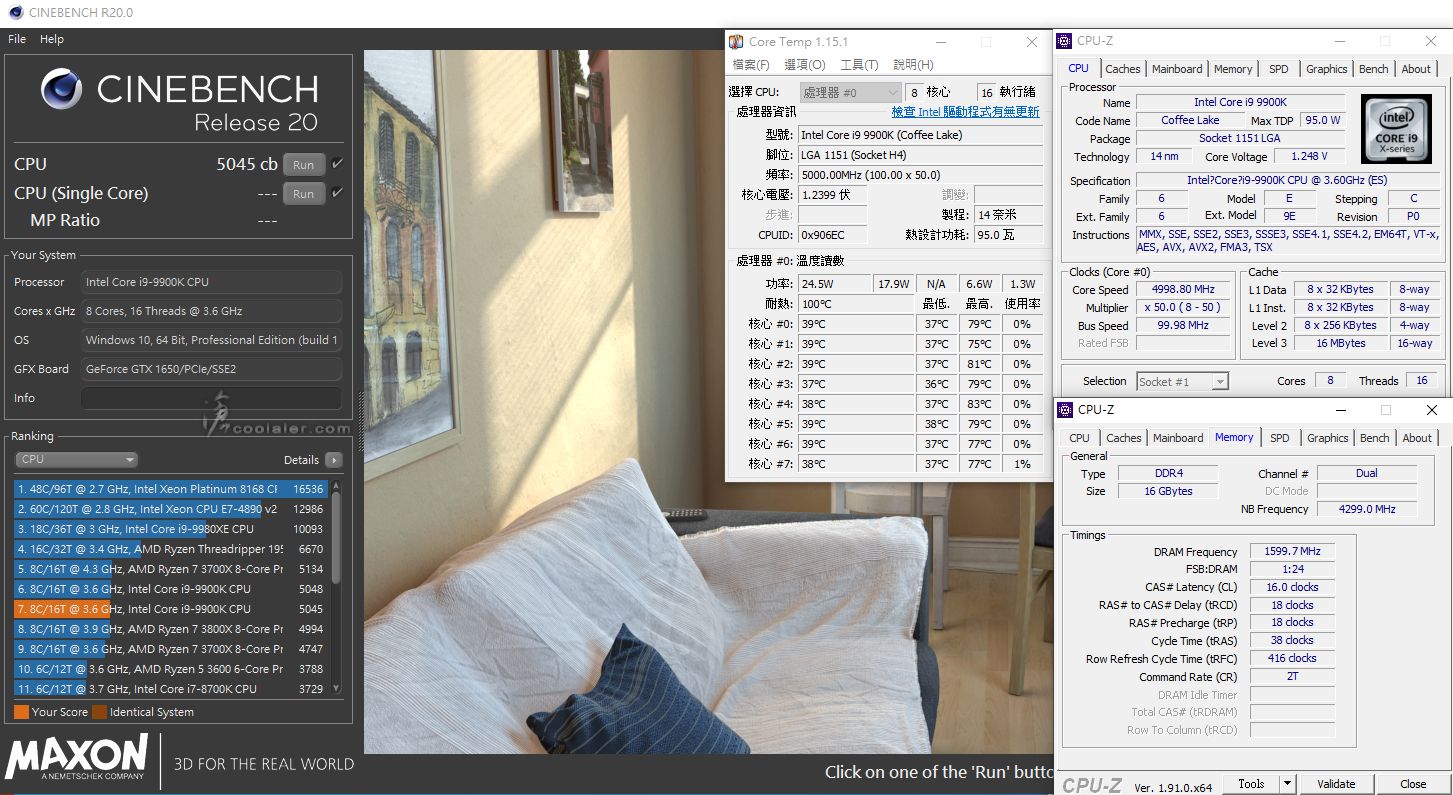
Task: Open Core Temp 選項(O) menu
Action: pyautogui.click(x=805, y=65)
